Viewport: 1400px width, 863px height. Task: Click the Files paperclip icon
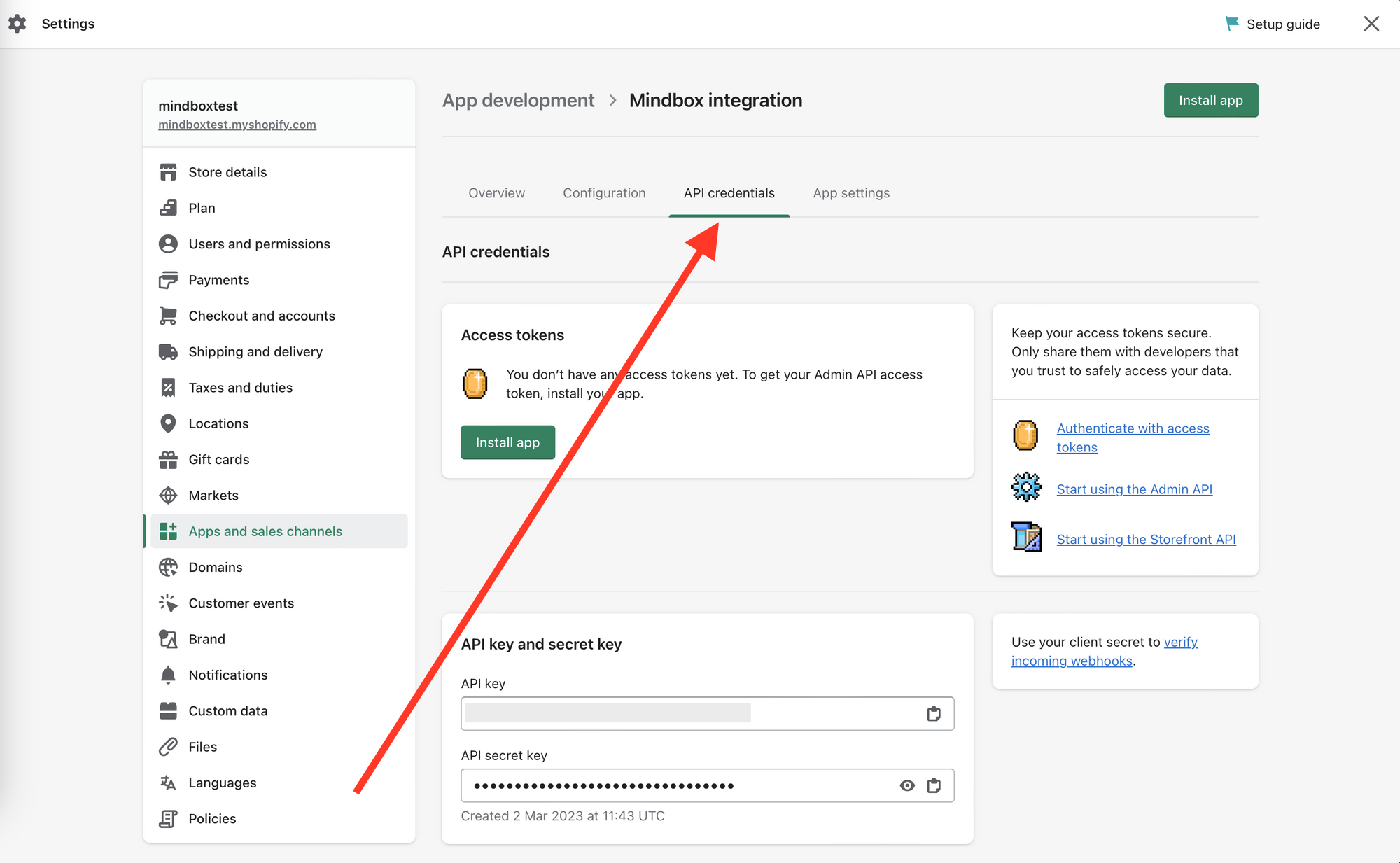[168, 747]
